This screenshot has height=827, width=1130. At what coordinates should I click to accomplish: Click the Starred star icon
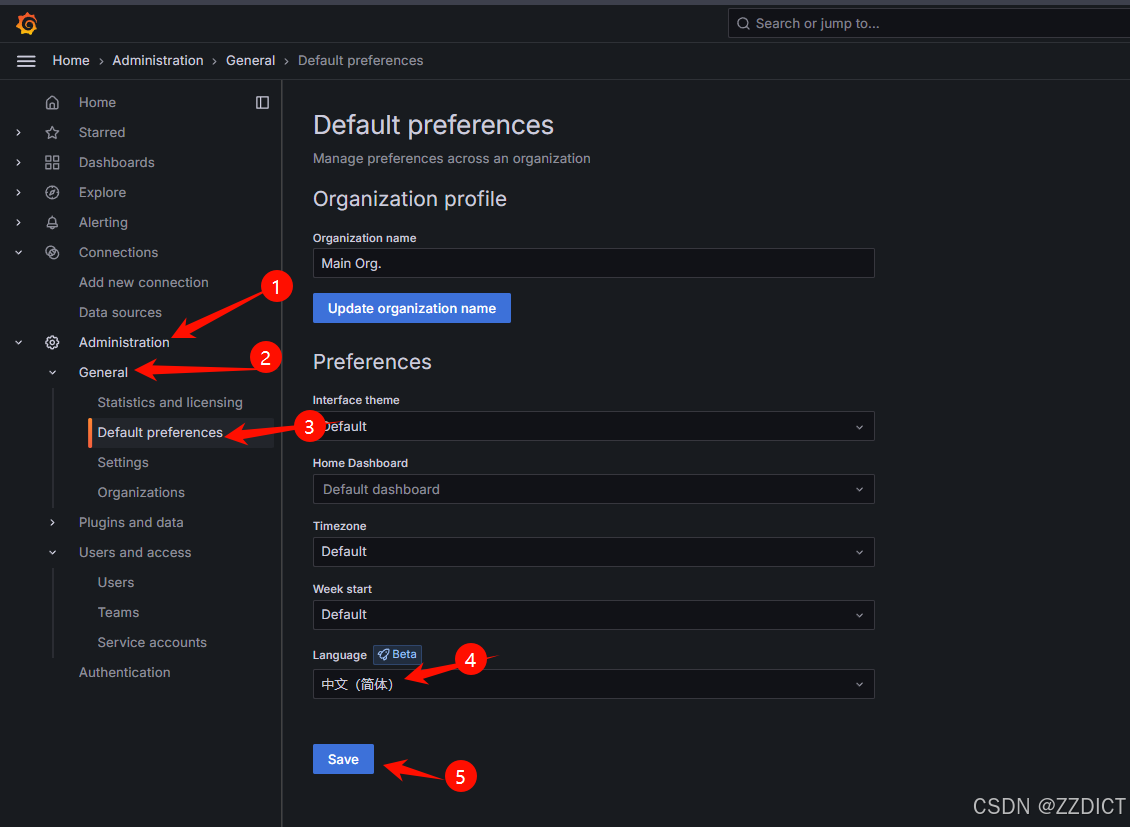click(52, 133)
